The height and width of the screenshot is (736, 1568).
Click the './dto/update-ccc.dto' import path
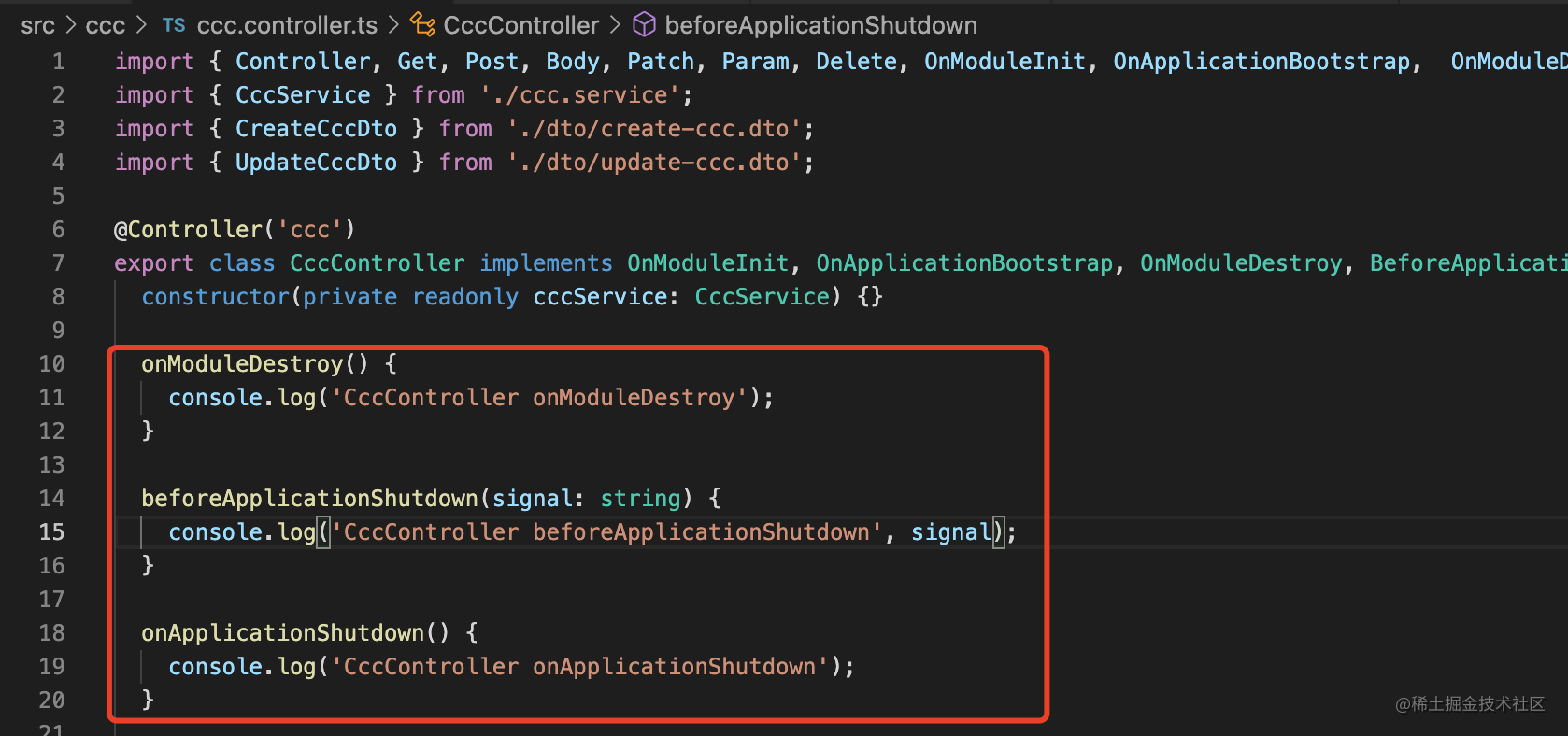point(654,163)
